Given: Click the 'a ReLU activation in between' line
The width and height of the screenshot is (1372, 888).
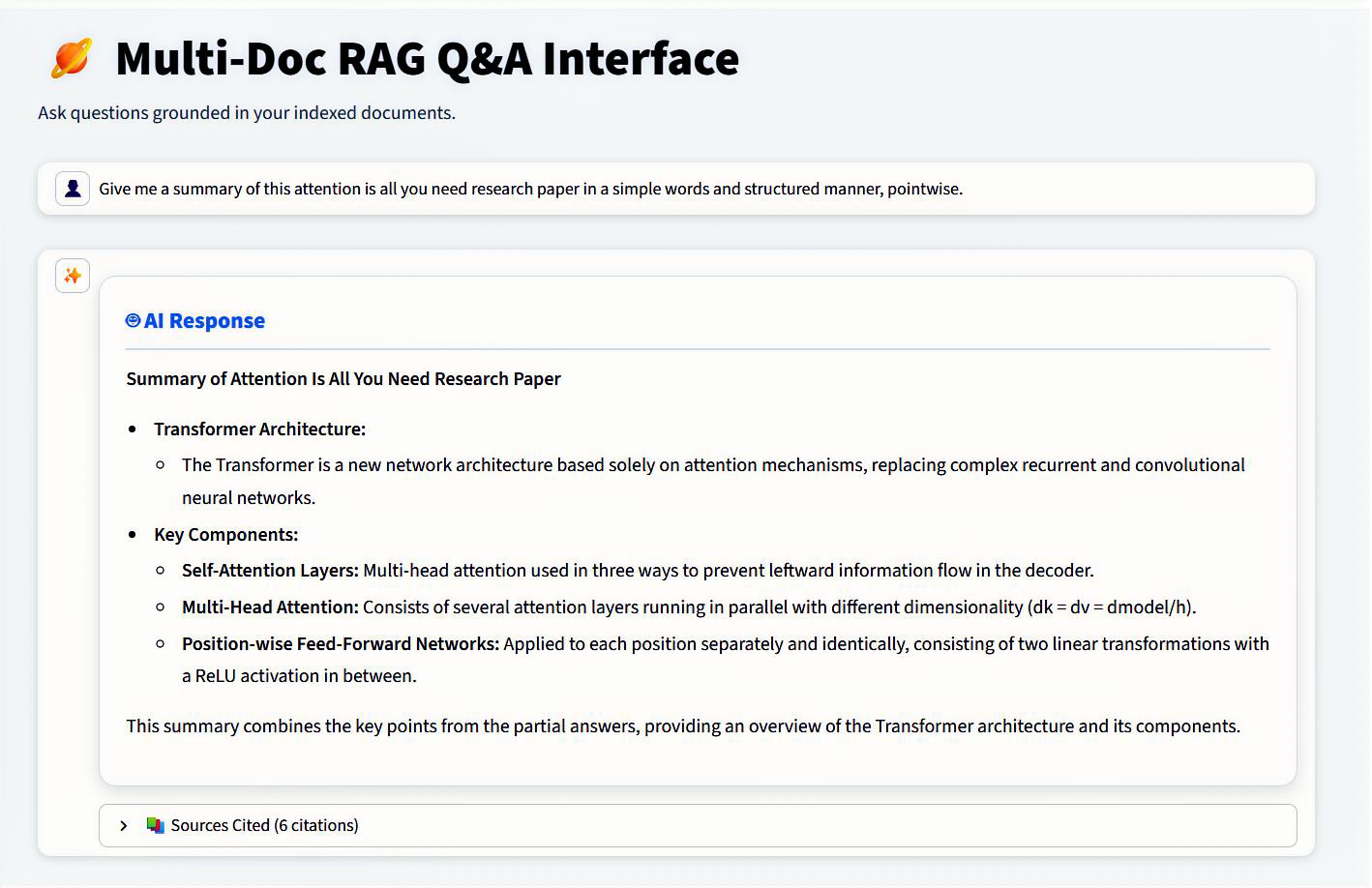Looking at the screenshot, I should click(x=299, y=676).
